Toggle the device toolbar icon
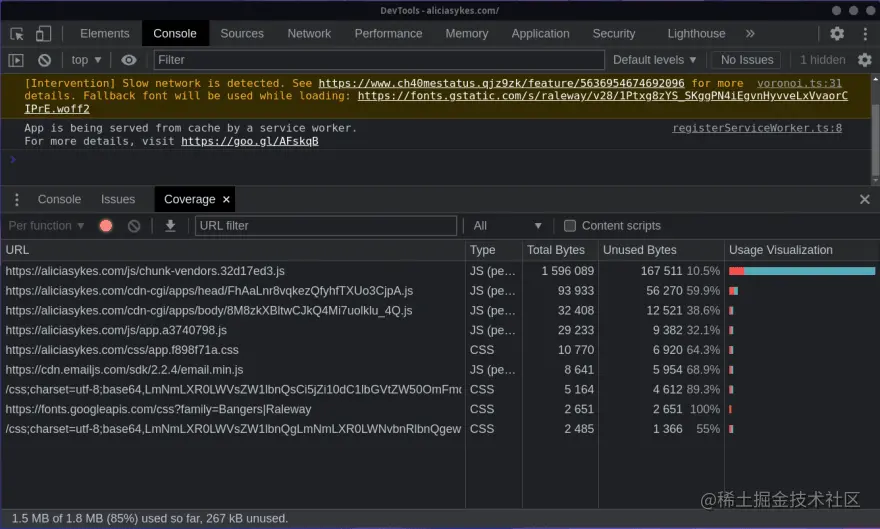This screenshot has width=880, height=529. (x=43, y=34)
